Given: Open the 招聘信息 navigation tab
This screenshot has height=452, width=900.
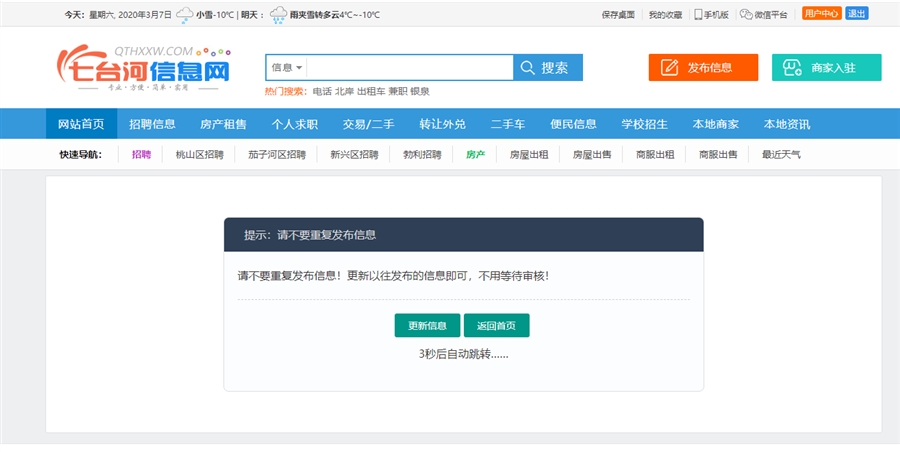Looking at the screenshot, I should click(152, 124).
